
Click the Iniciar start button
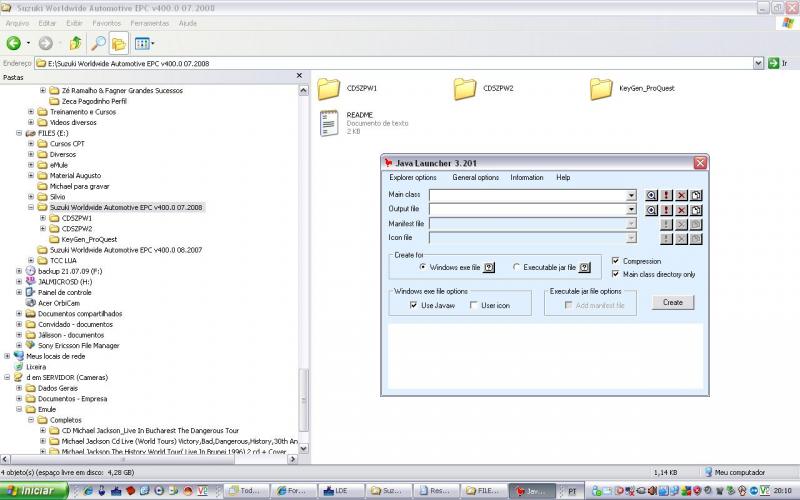tap(34, 491)
